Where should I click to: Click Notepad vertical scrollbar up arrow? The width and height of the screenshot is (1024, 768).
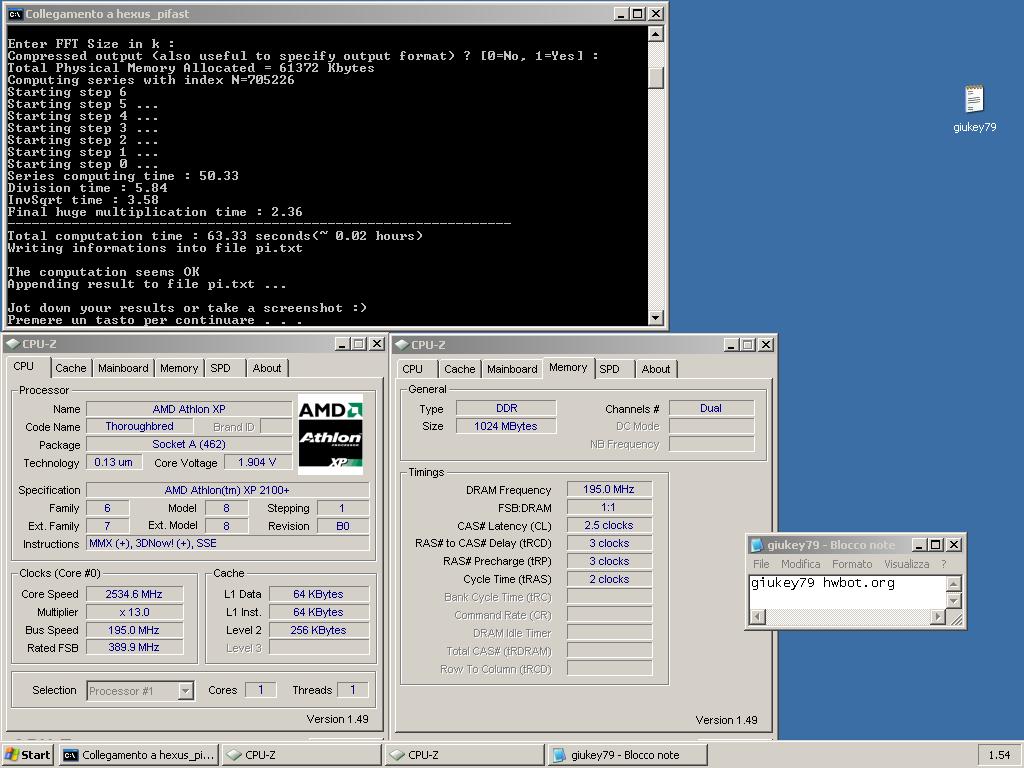[953, 583]
